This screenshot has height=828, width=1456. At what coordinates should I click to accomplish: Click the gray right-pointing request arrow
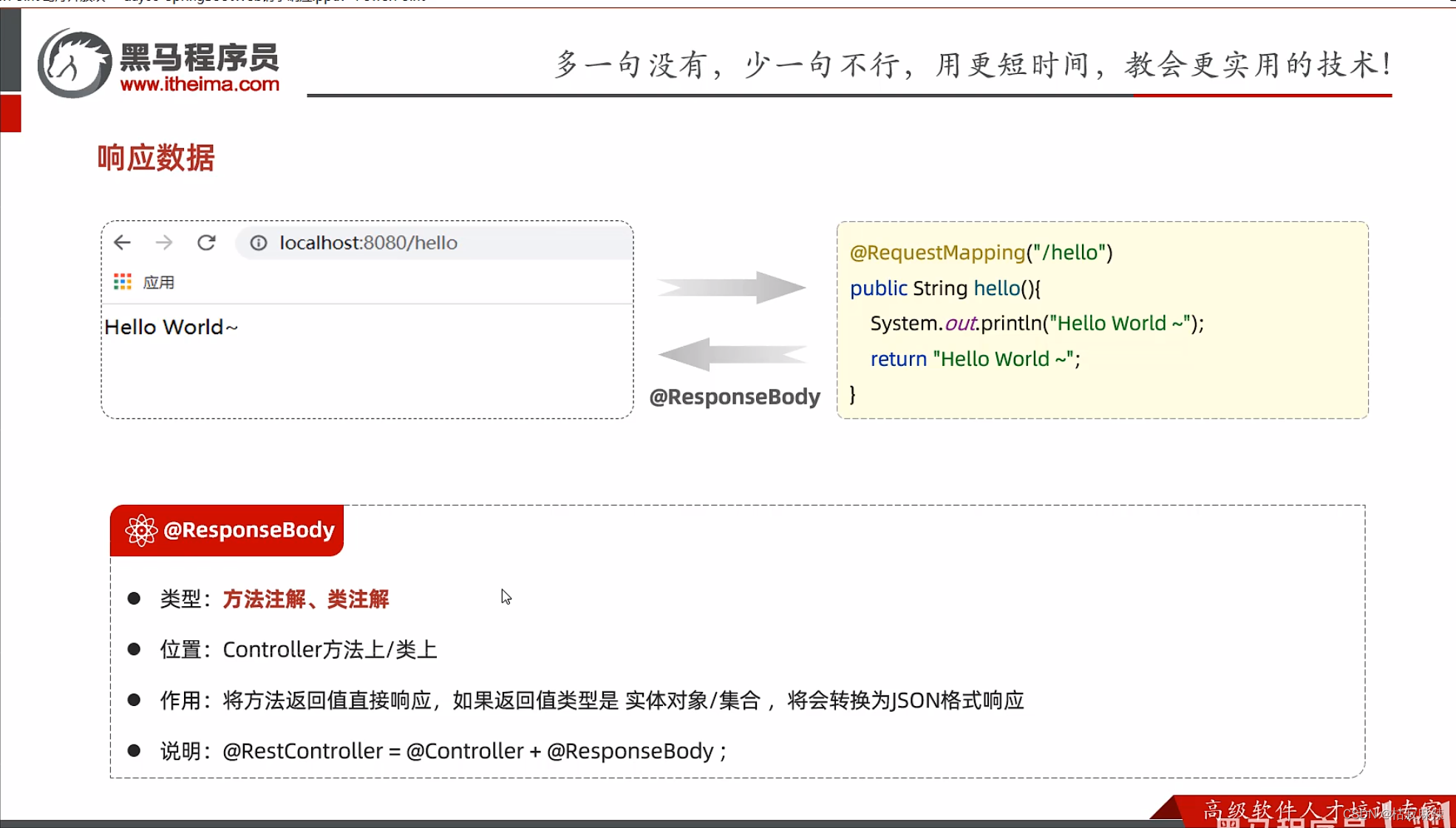[731, 288]
